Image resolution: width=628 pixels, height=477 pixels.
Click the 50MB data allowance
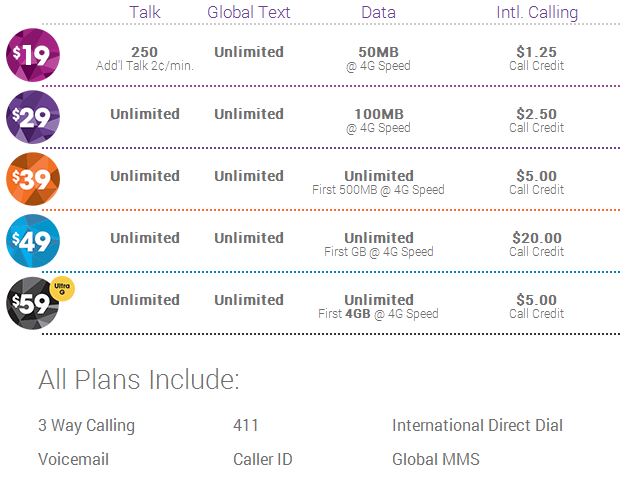378,52
